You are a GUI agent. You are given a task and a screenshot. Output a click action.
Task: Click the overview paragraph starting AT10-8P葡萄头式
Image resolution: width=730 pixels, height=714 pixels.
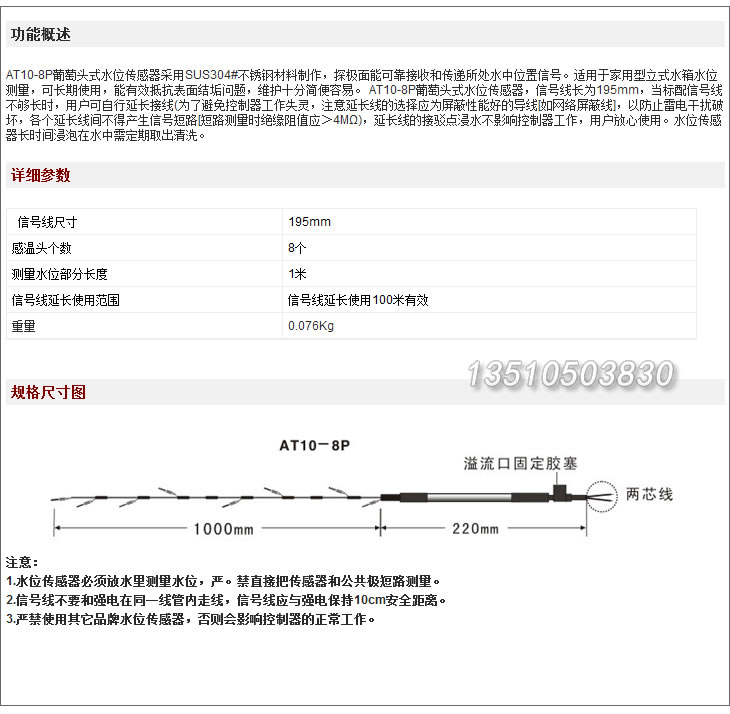point(364,105)
